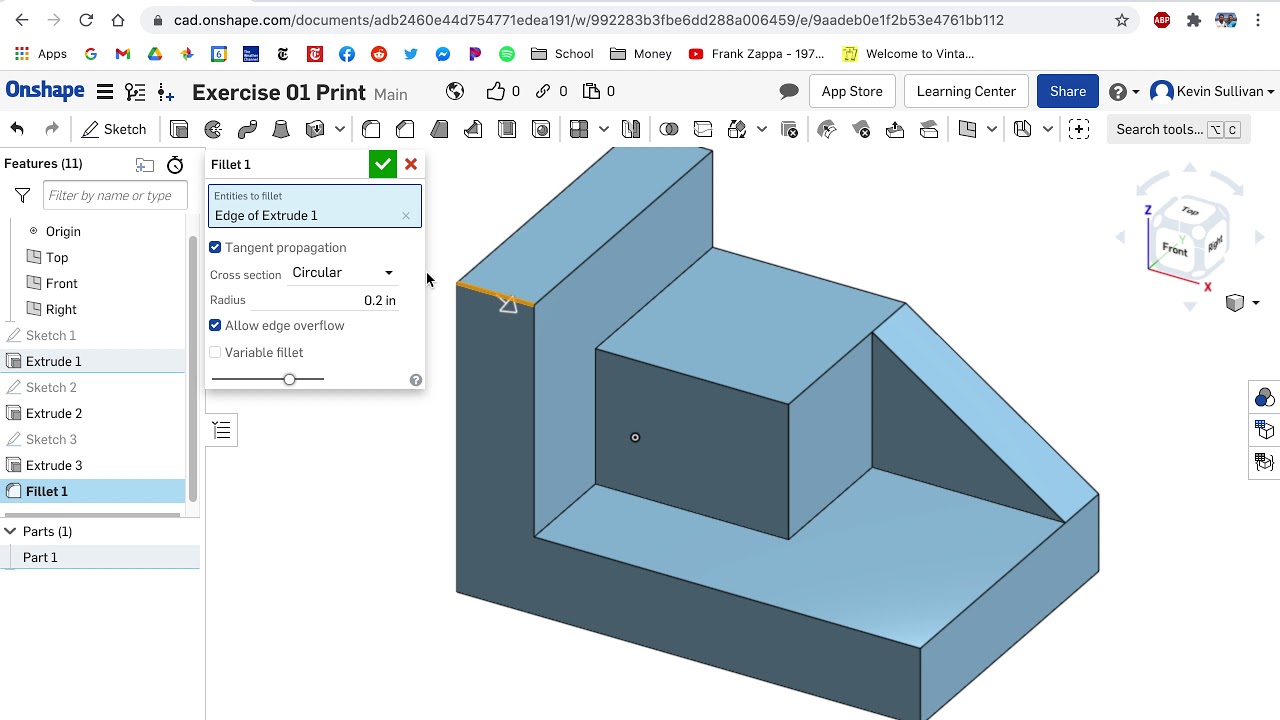Open the App Store button
The width and height of the screenshot is (1280, 720).
point(852,91)
